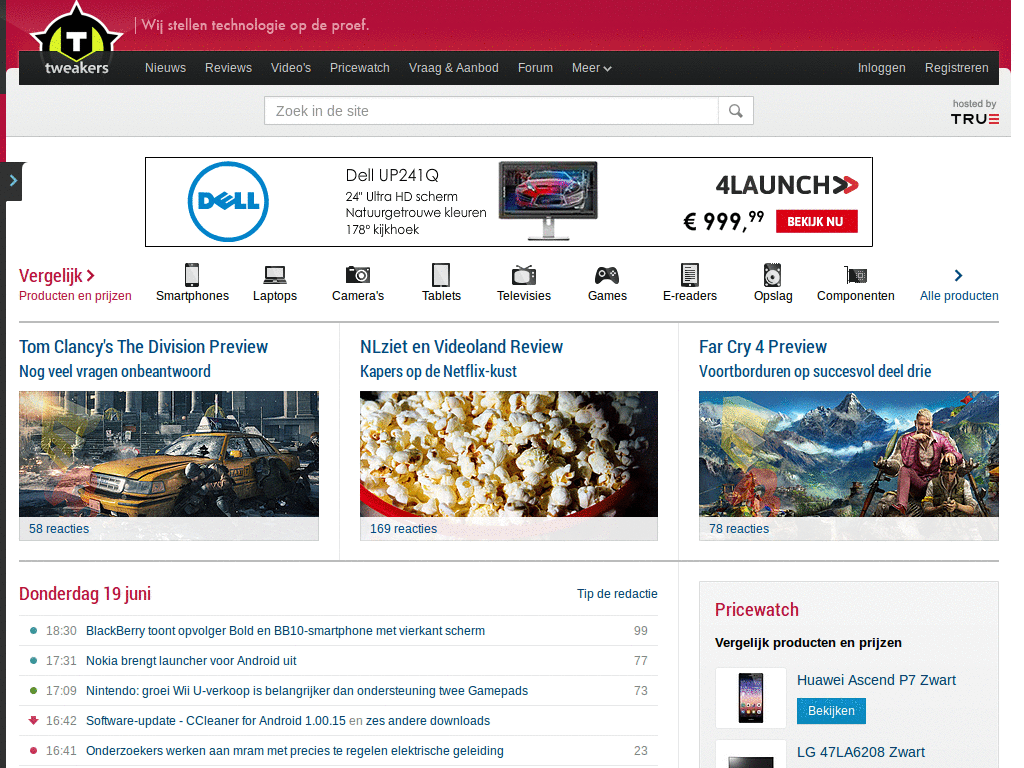Click comment count 73 on Nintendo row

tap(641, 691)
